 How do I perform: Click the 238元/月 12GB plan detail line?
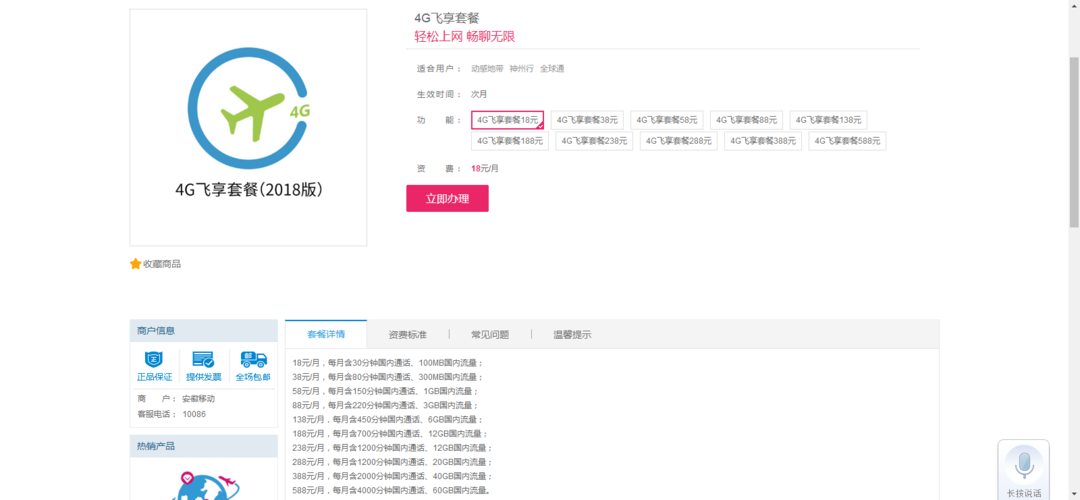point(393,448)
